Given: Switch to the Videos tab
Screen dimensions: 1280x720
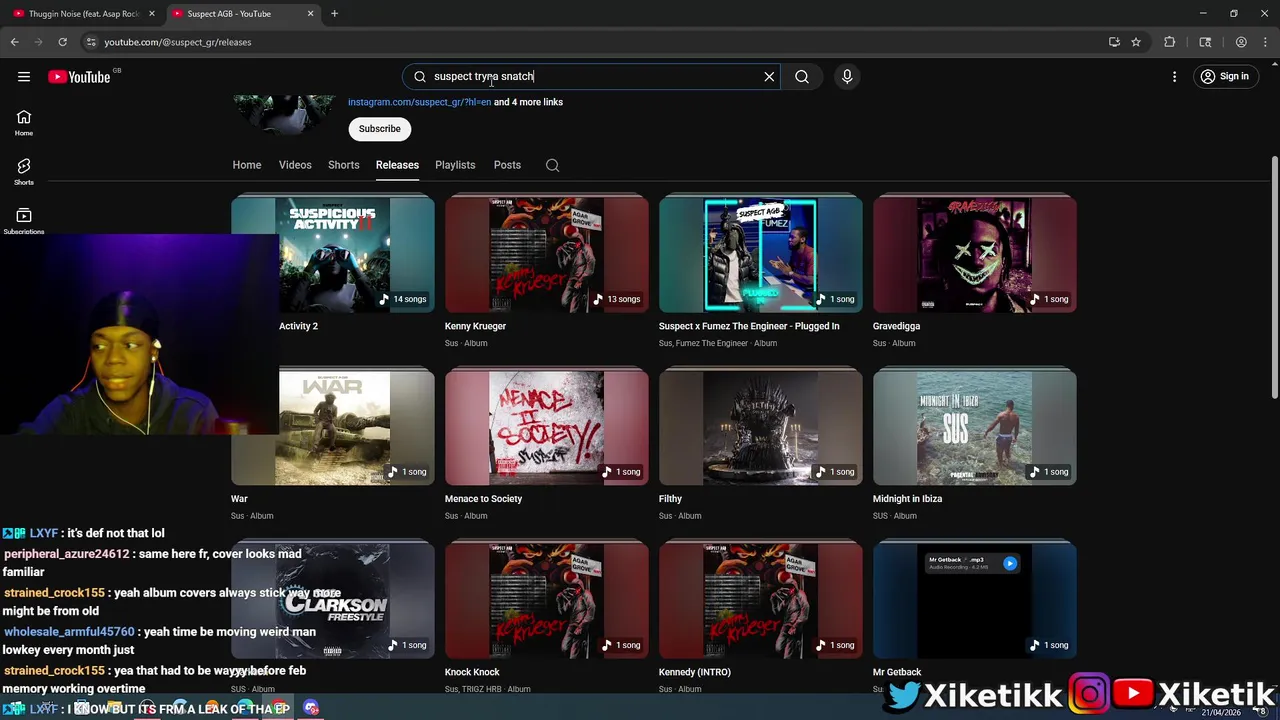Looking at the screenshot, I should [295, 165].
